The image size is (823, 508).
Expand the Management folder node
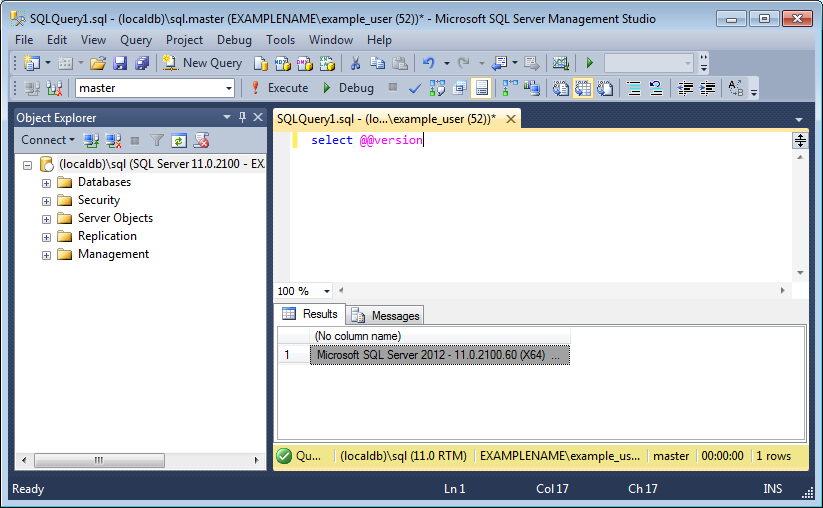pyautogui.click(x=46, y=255)
